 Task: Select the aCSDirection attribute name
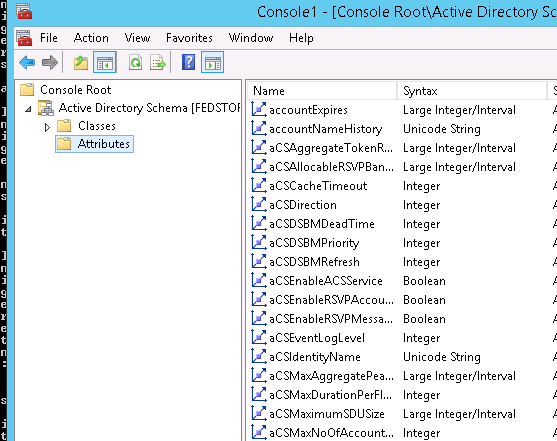303,205
